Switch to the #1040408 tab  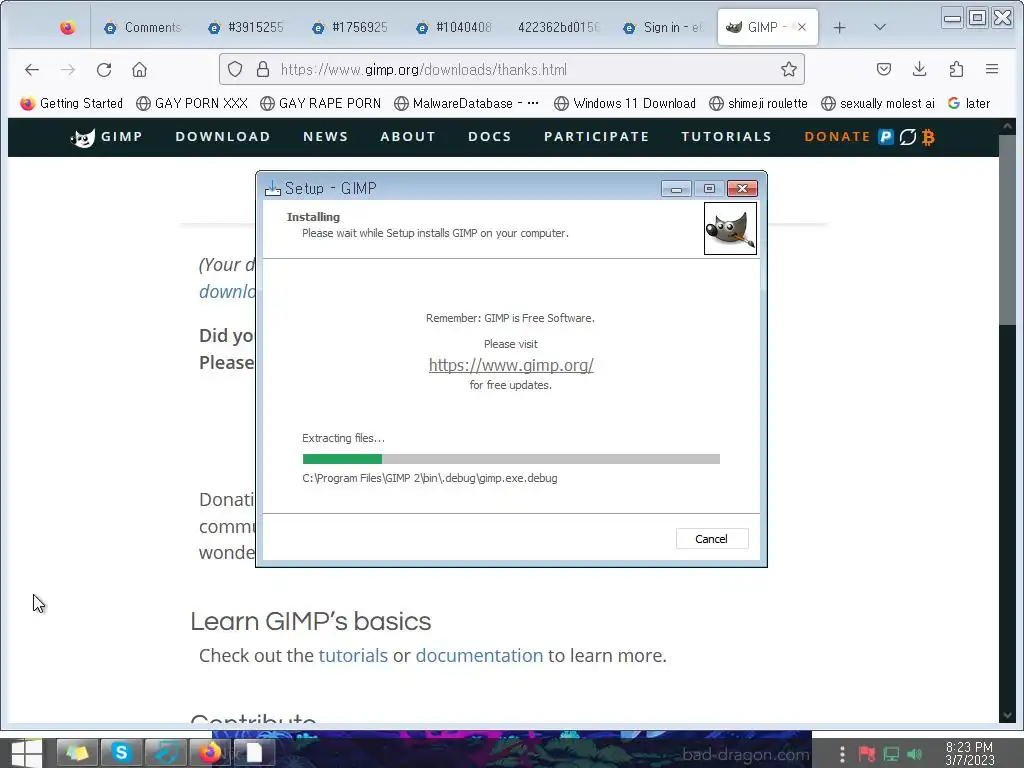coord(453,27)
